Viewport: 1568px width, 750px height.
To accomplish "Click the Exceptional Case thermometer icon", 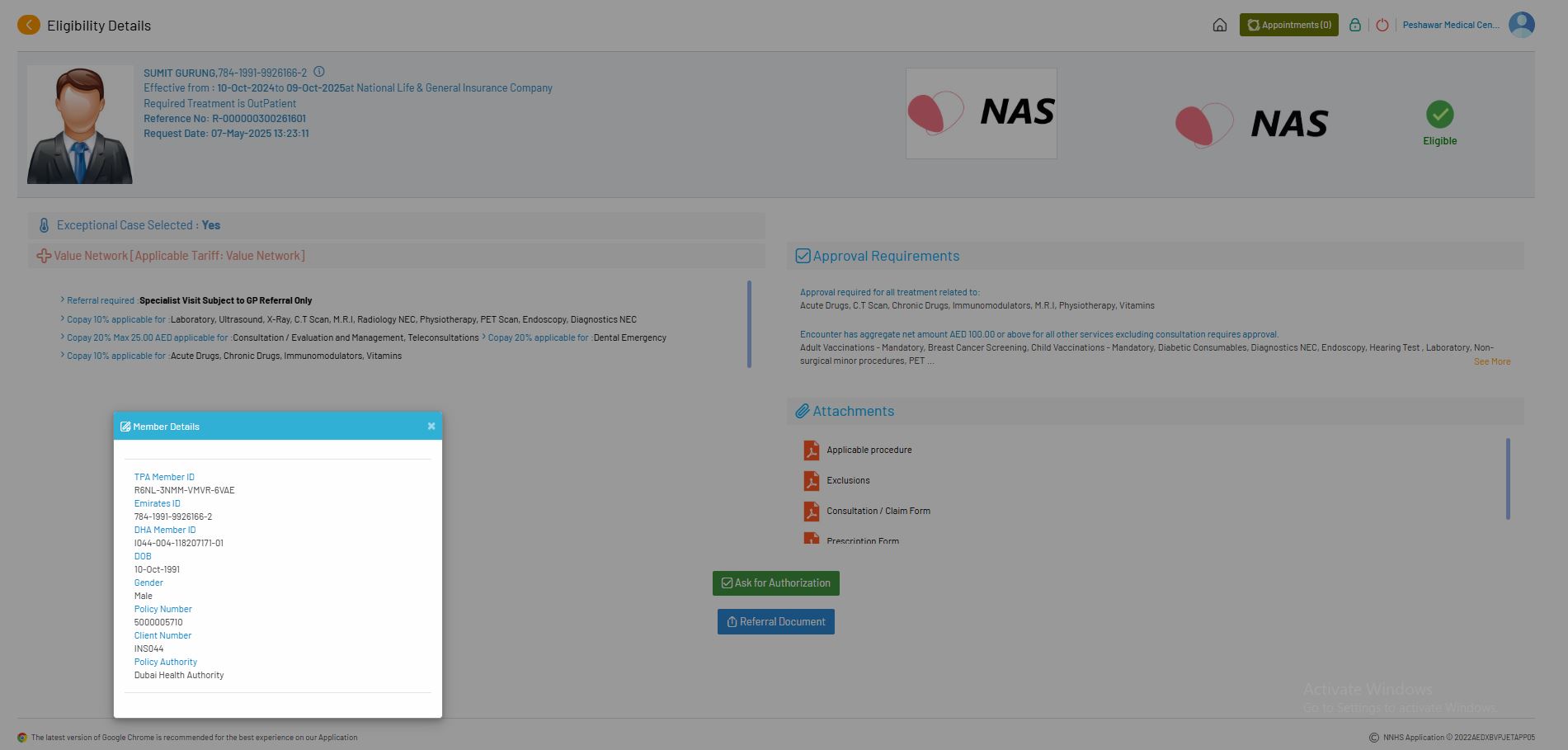I will [45, 225].
